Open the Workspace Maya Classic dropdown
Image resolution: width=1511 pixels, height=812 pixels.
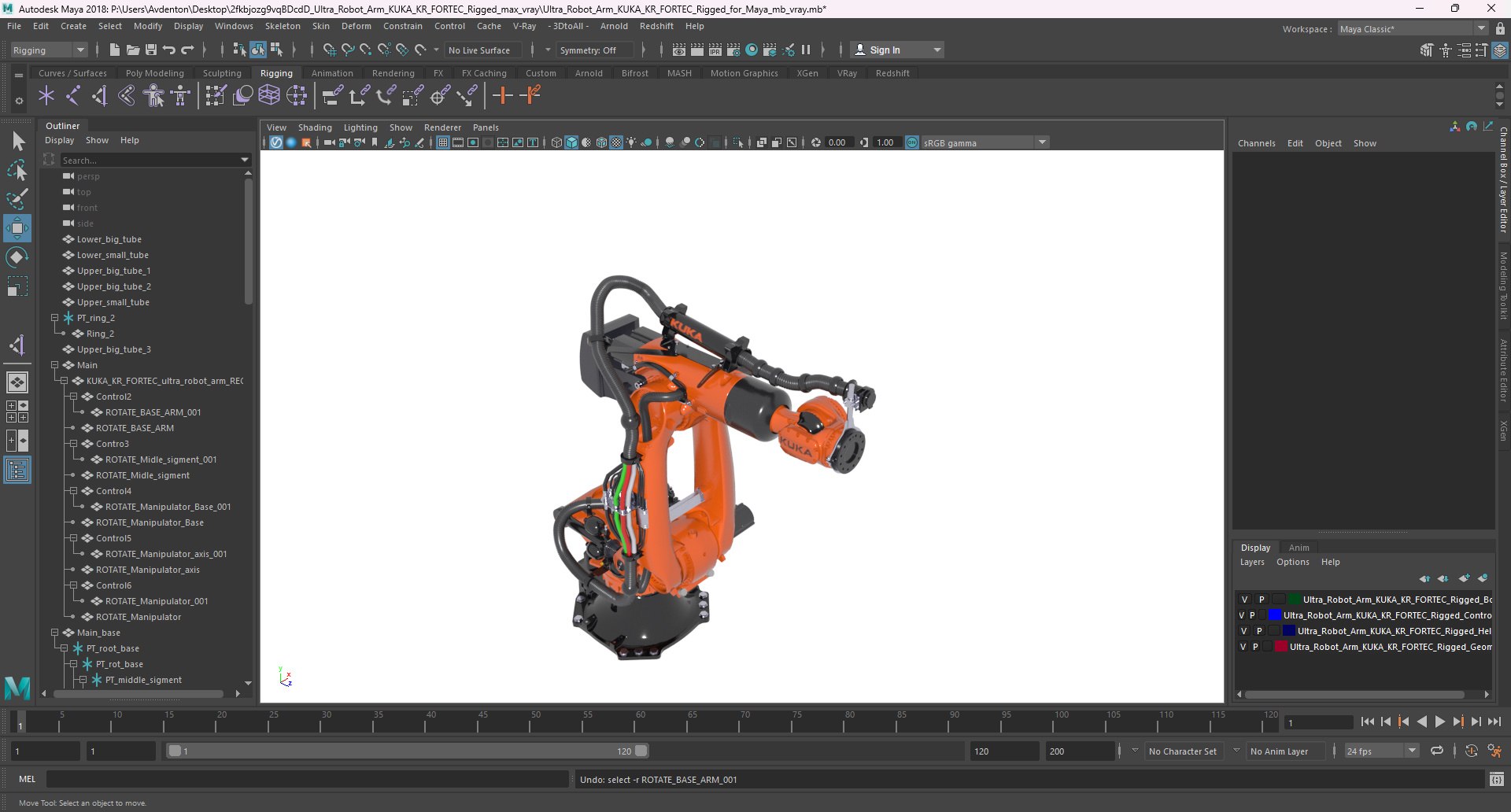[x=1413, y=29]
